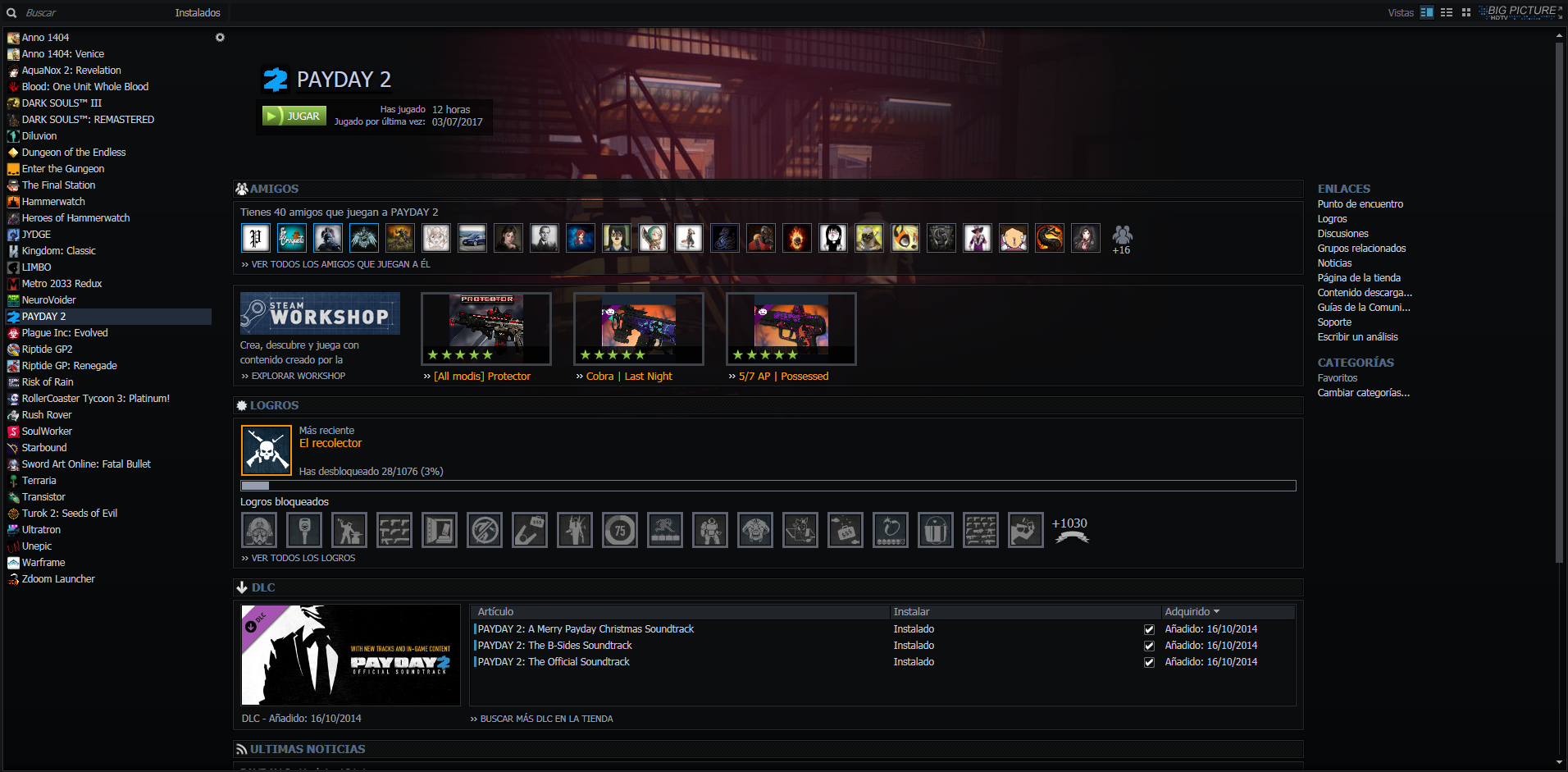Click the Plague Inc: Evolved icon
Viewport: 1568px width, 772px height.
[13, 333]
